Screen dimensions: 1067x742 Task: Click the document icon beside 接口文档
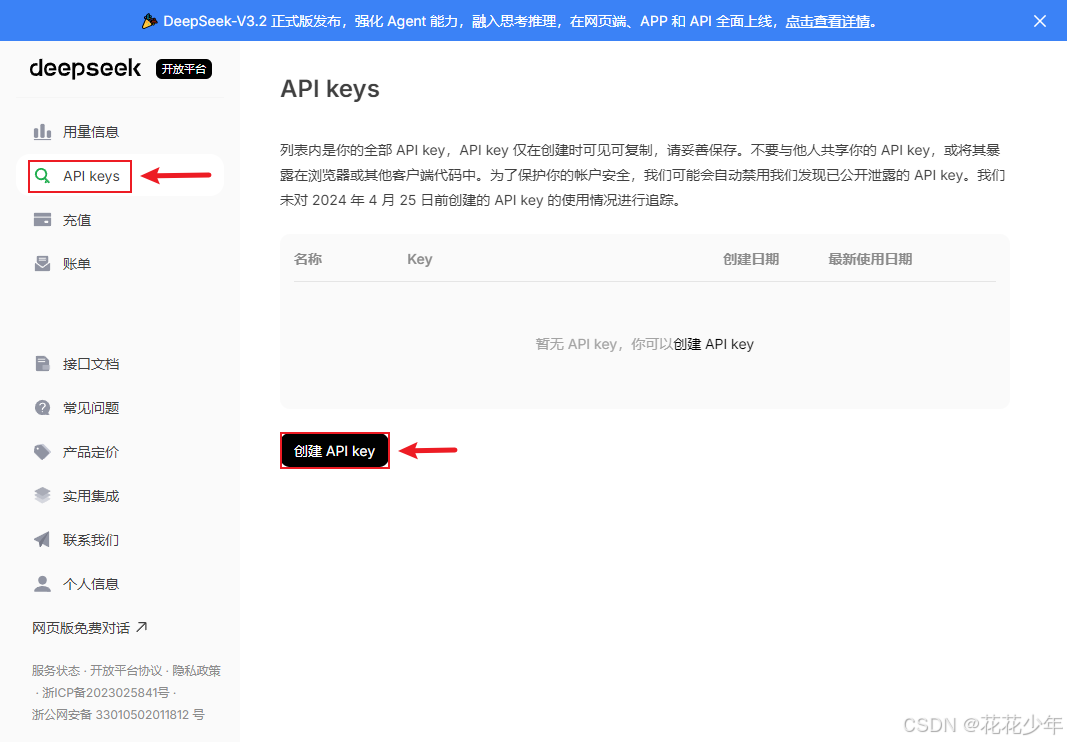(x=42, y=364)
